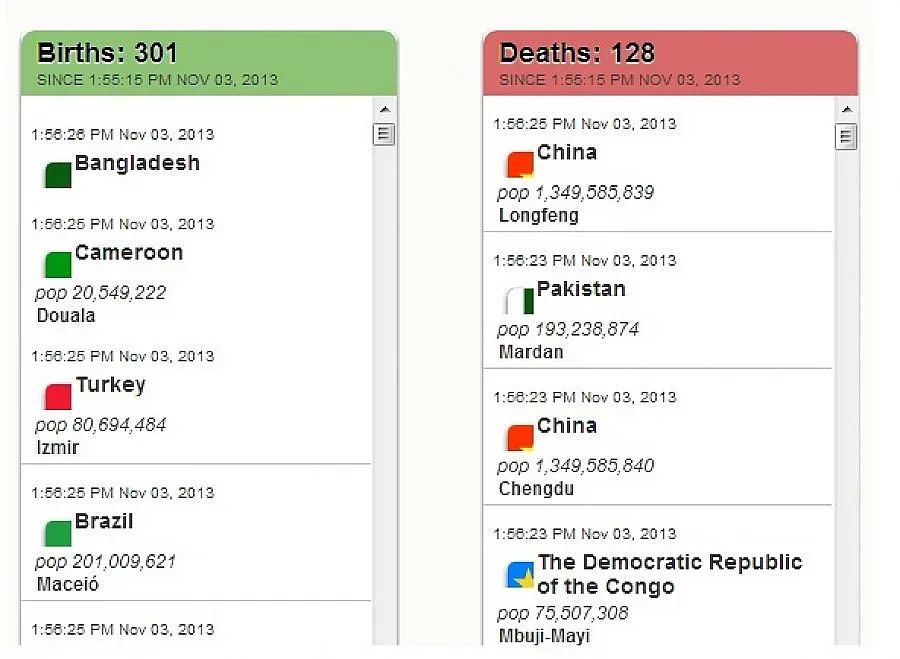Click the Births list scrollbar thumb

pyautogui.click(x=384, y=134)
